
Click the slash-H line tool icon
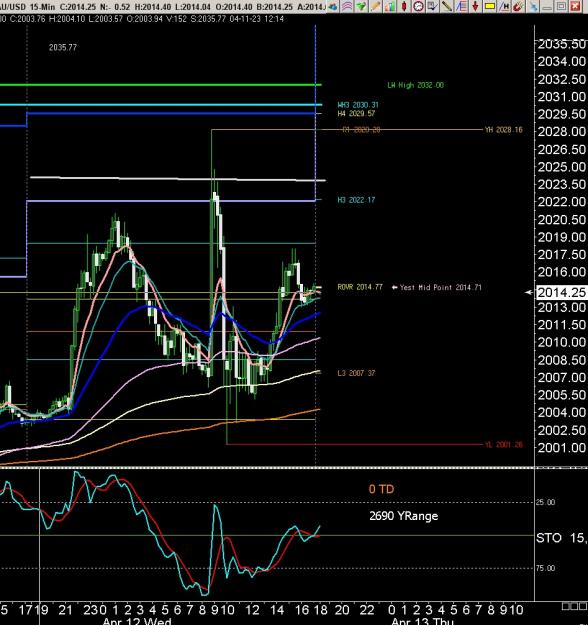(x=504, y=6)
